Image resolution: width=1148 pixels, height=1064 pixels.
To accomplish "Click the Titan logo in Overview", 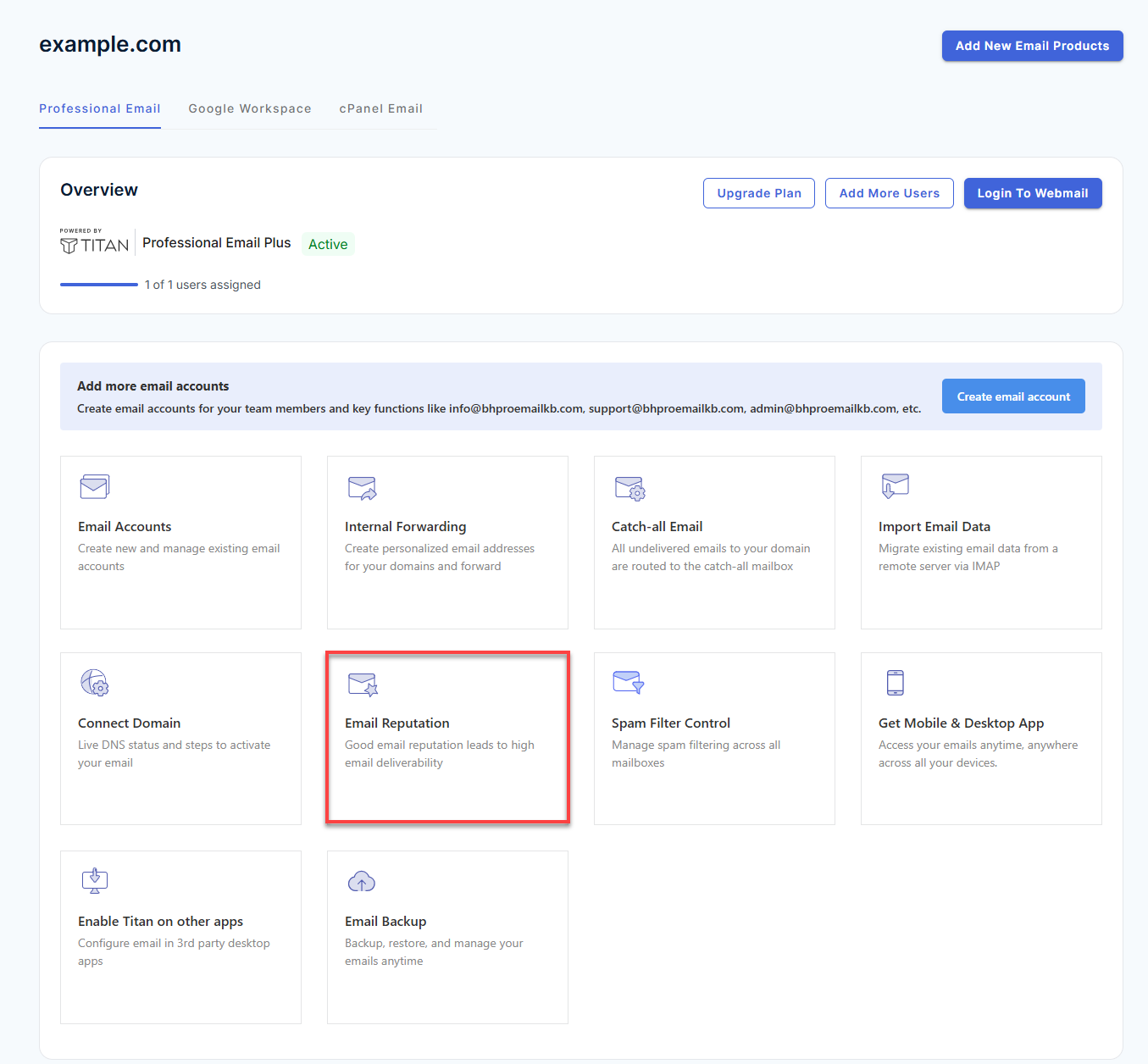I will [x=94, y=242].
